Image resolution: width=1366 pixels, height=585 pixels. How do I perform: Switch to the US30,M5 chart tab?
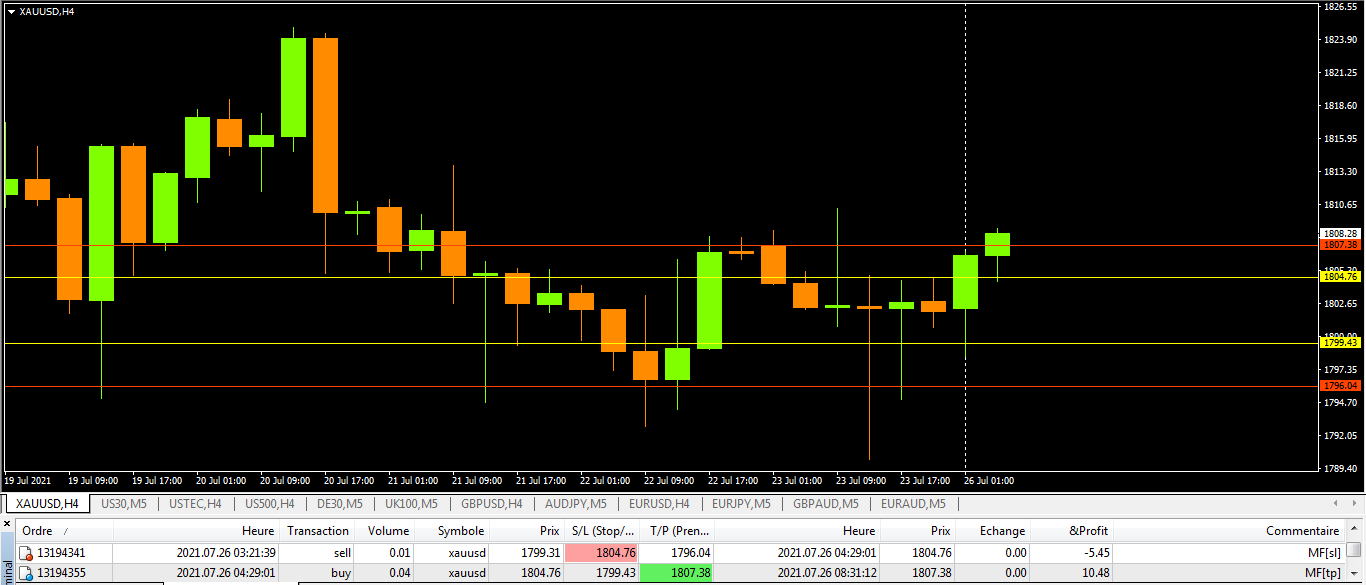coord(124,504)
